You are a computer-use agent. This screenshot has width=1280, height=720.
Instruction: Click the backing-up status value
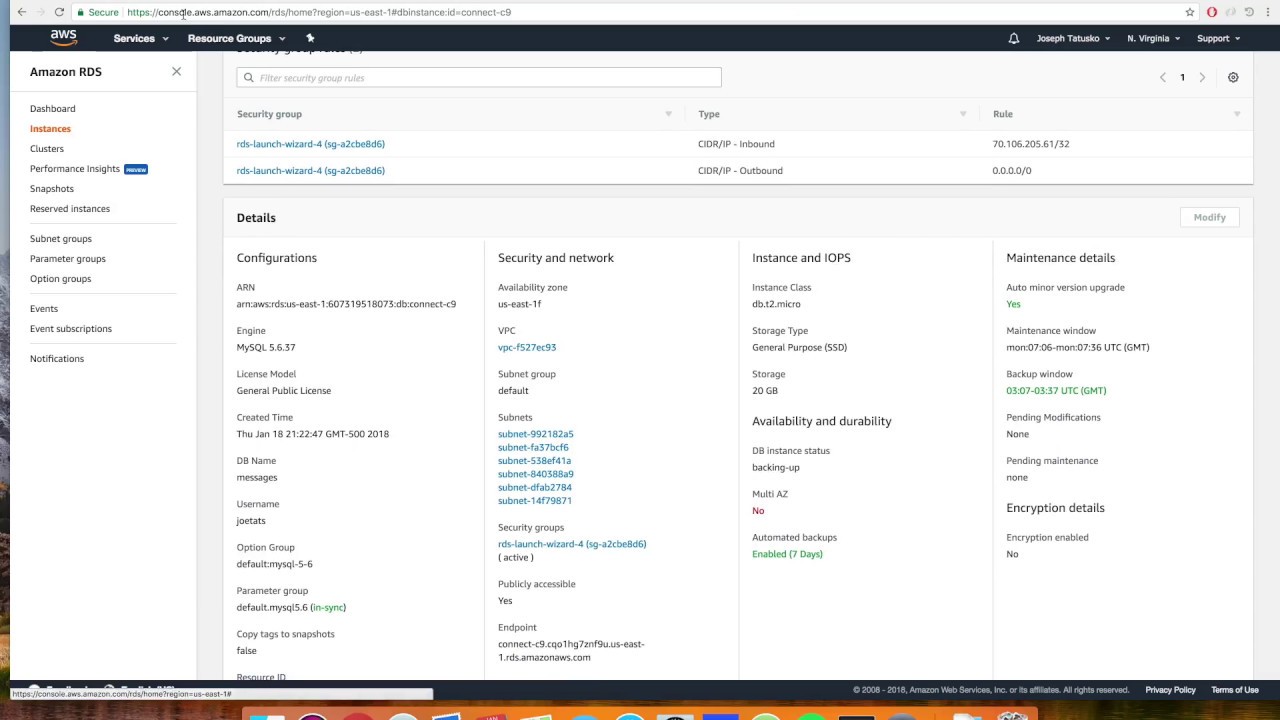tap(776, 467)
